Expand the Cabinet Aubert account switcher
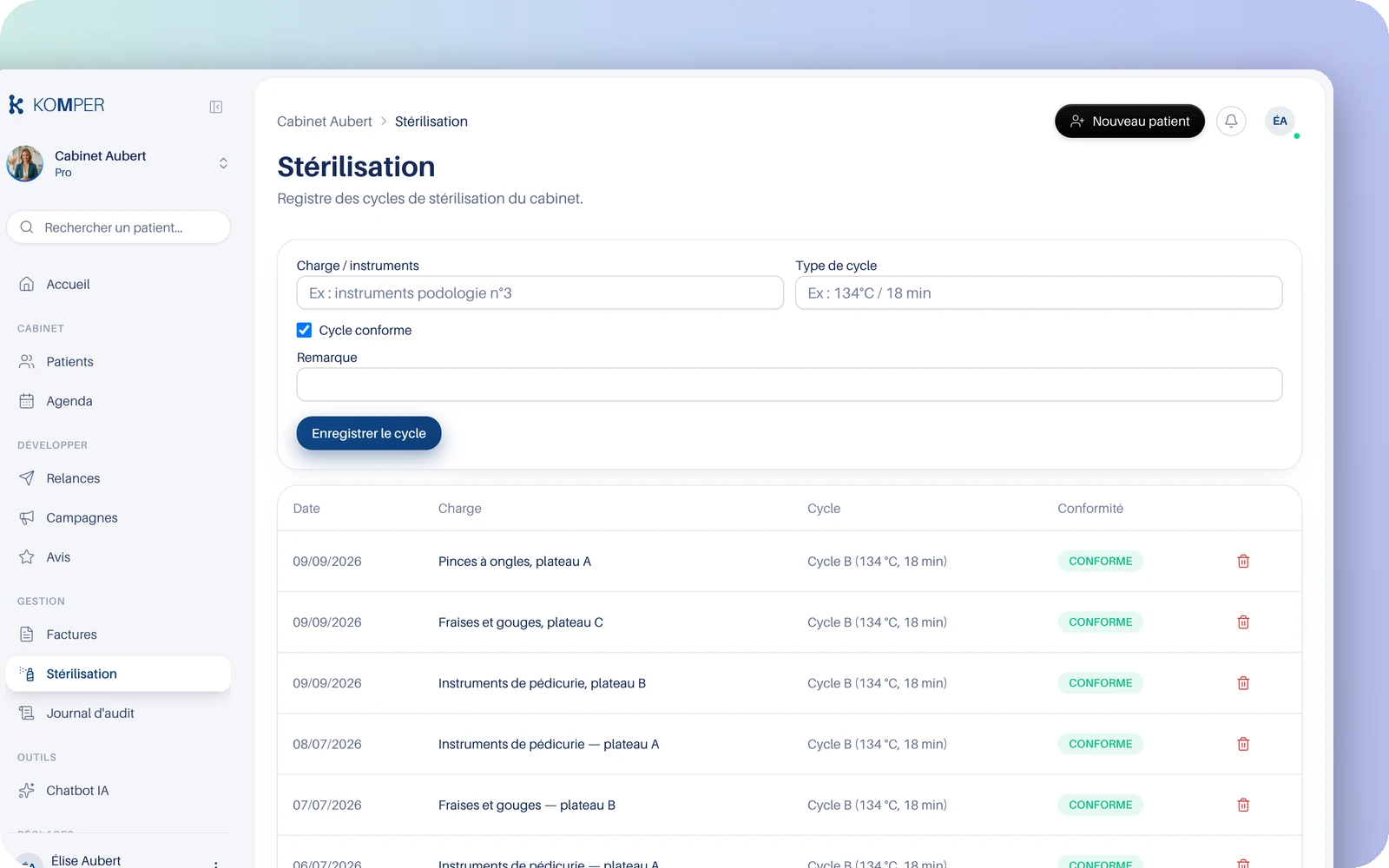Screen dimensions: 1389x868 pyautogui.click(x=118, y=163)
